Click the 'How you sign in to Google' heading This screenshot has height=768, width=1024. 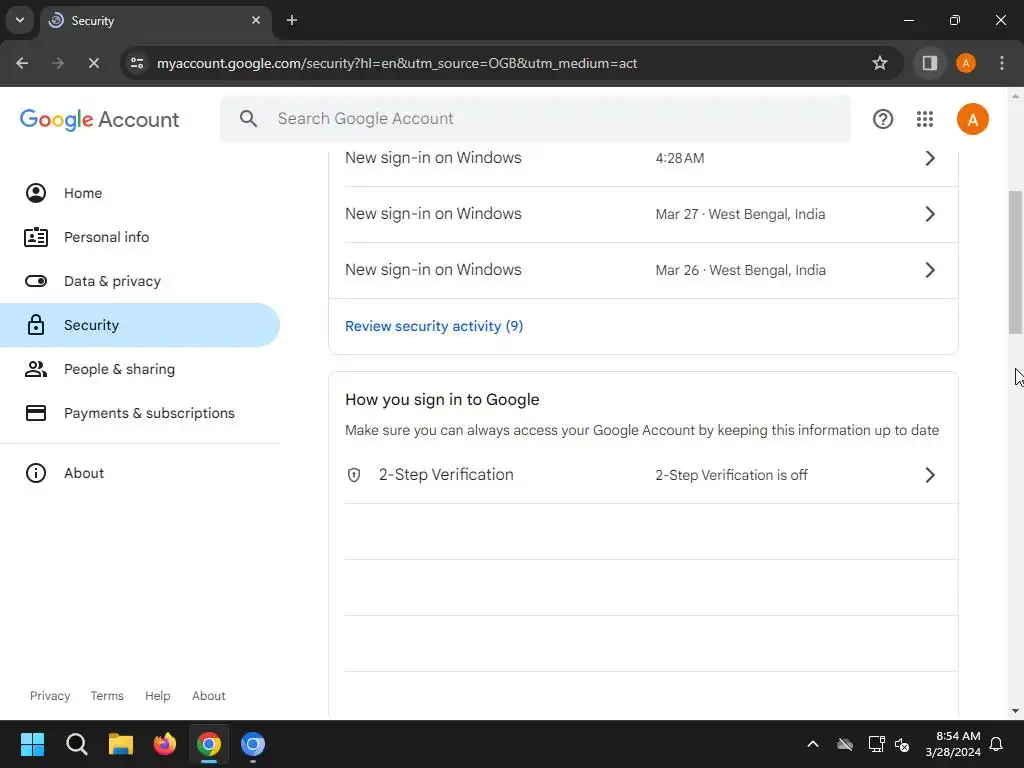click(x=442, y=400)
